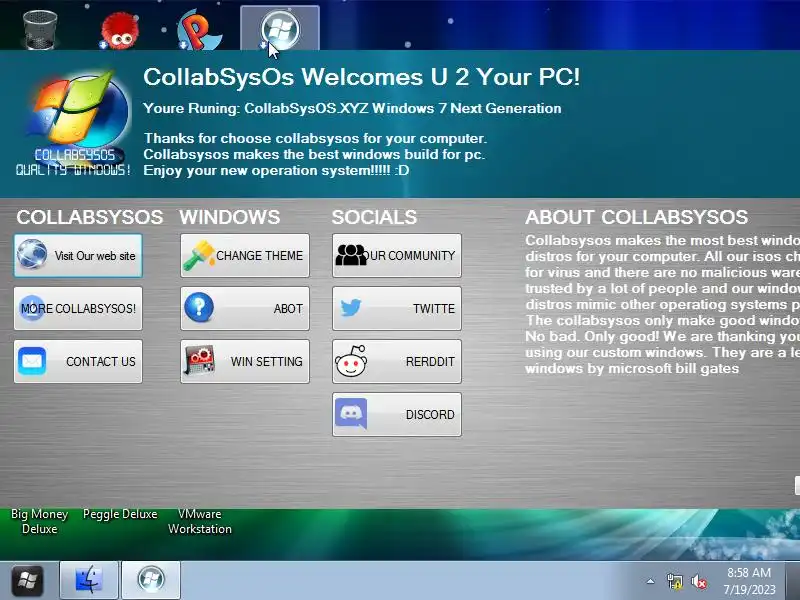Open the RERDDIT button
This screenshot has height=600, width=800.
pyautogui.click(x=397, y=361)
